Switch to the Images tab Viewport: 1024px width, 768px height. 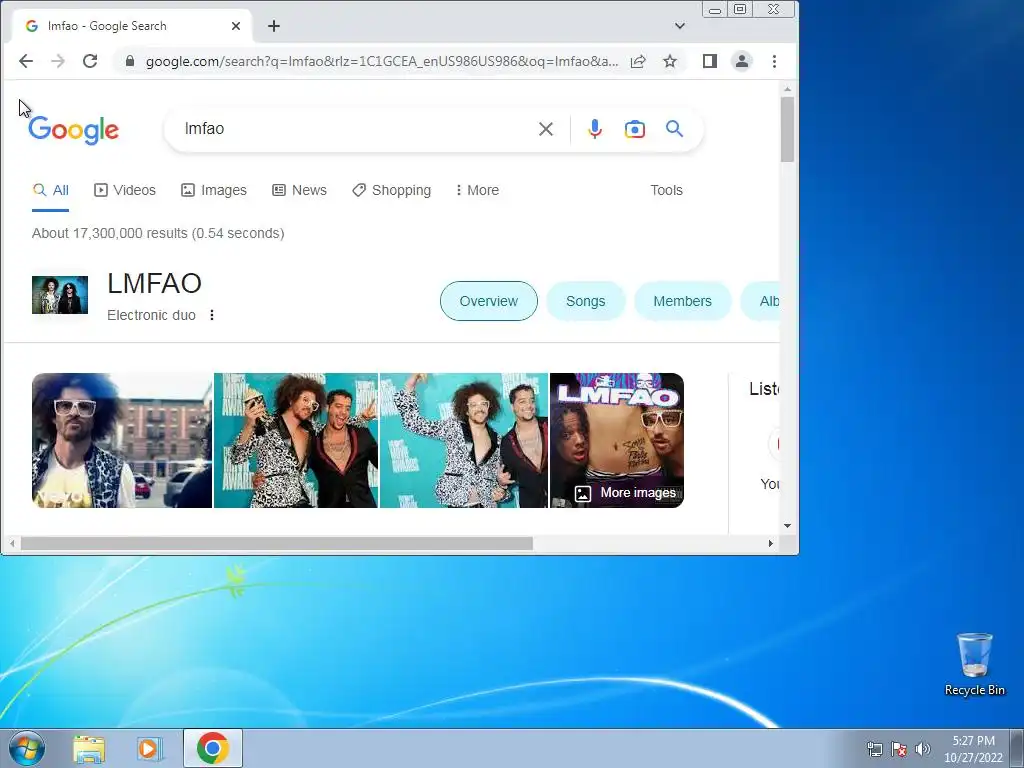214,190
